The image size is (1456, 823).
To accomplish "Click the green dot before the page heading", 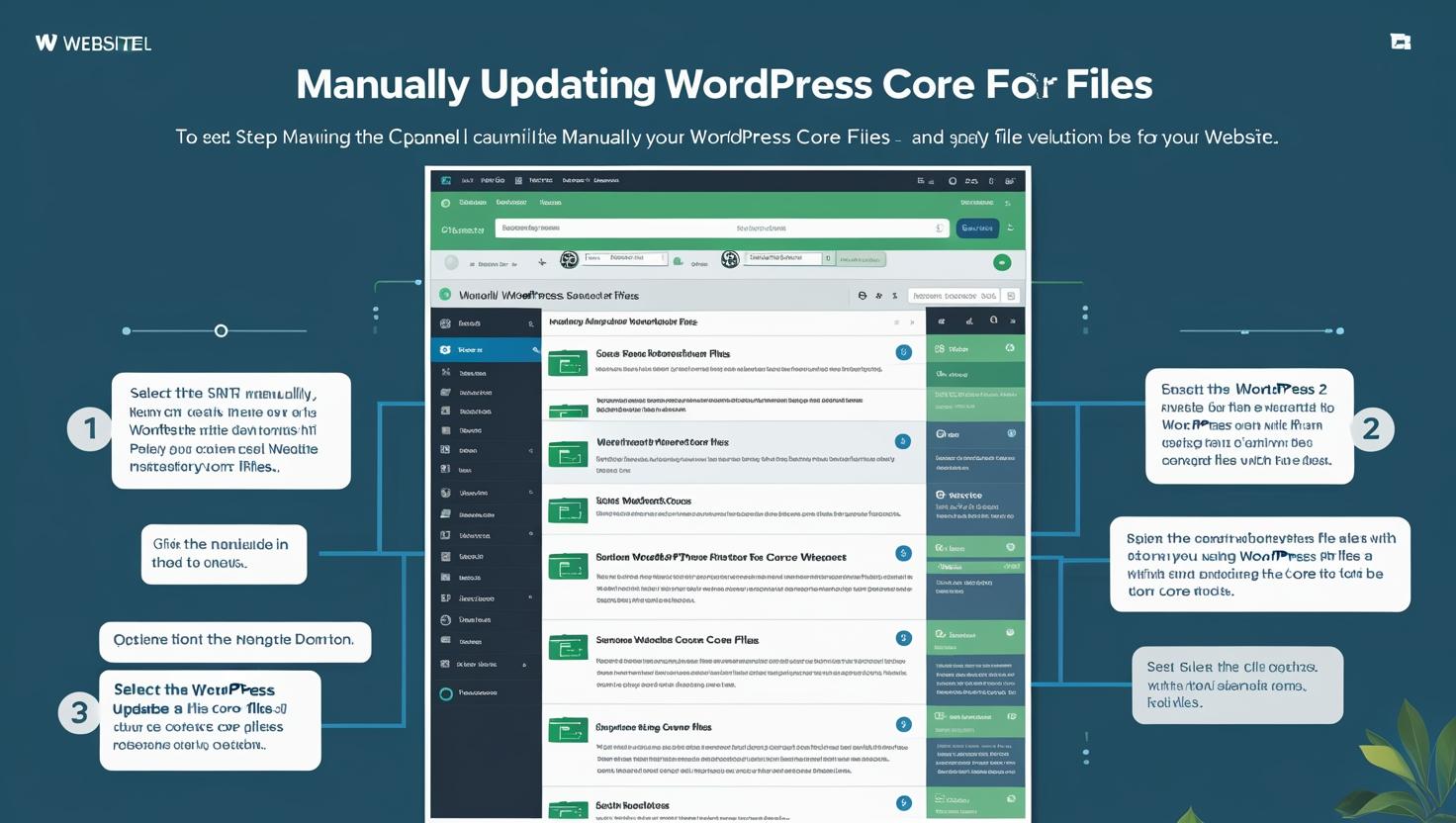I will click(x=445, y=295).
